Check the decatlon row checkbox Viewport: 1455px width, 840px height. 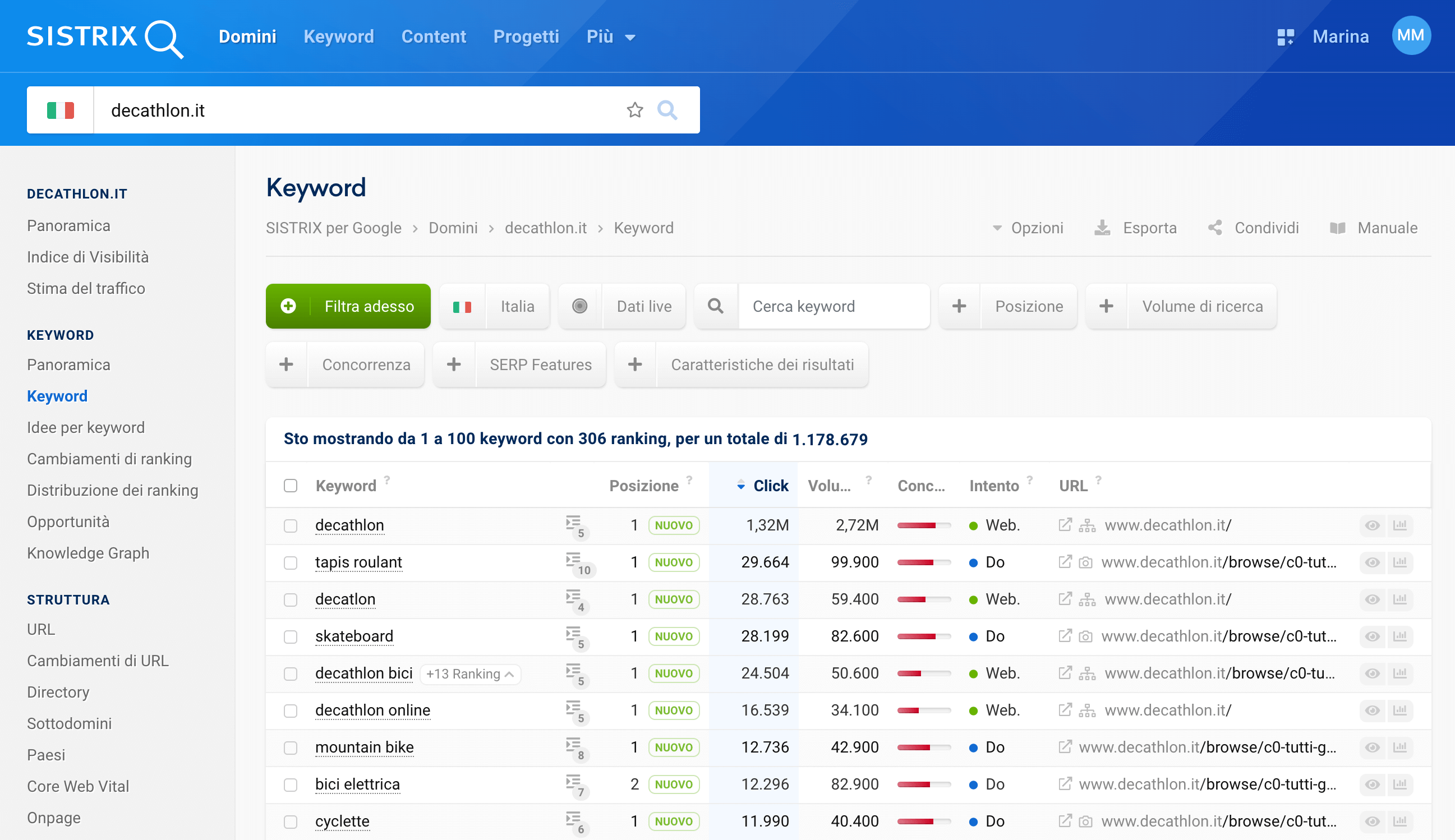[290, 599]
